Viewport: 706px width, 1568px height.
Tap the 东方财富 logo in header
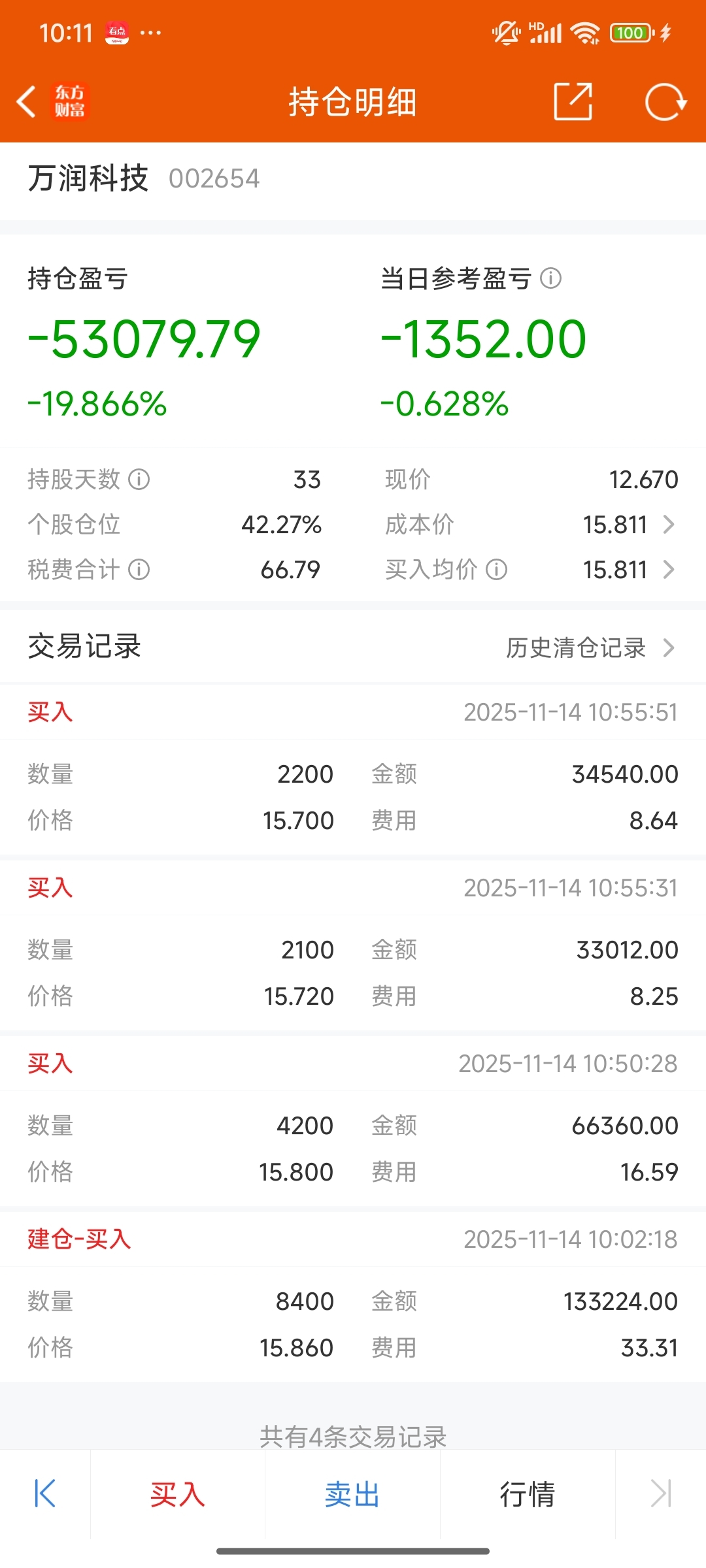pyautogui.click(x=69, y=102)
